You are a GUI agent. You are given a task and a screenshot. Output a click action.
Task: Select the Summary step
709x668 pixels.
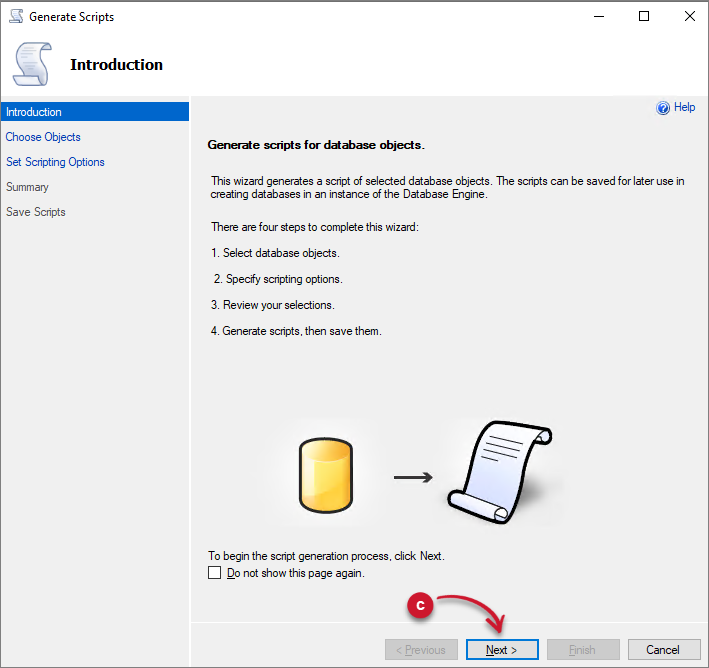(27, 187)
